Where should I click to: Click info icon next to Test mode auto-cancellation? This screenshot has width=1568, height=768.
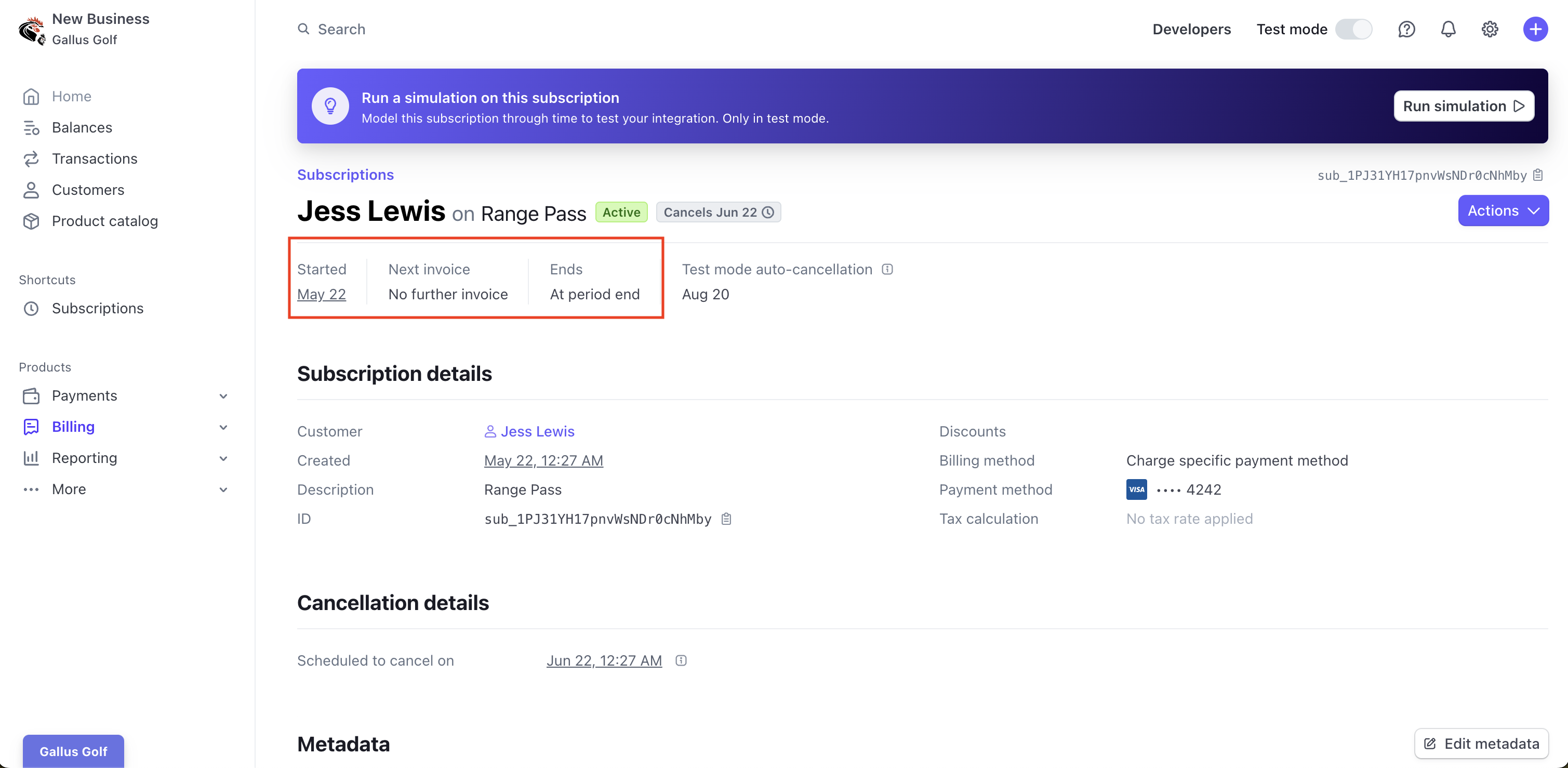point(887,270)
